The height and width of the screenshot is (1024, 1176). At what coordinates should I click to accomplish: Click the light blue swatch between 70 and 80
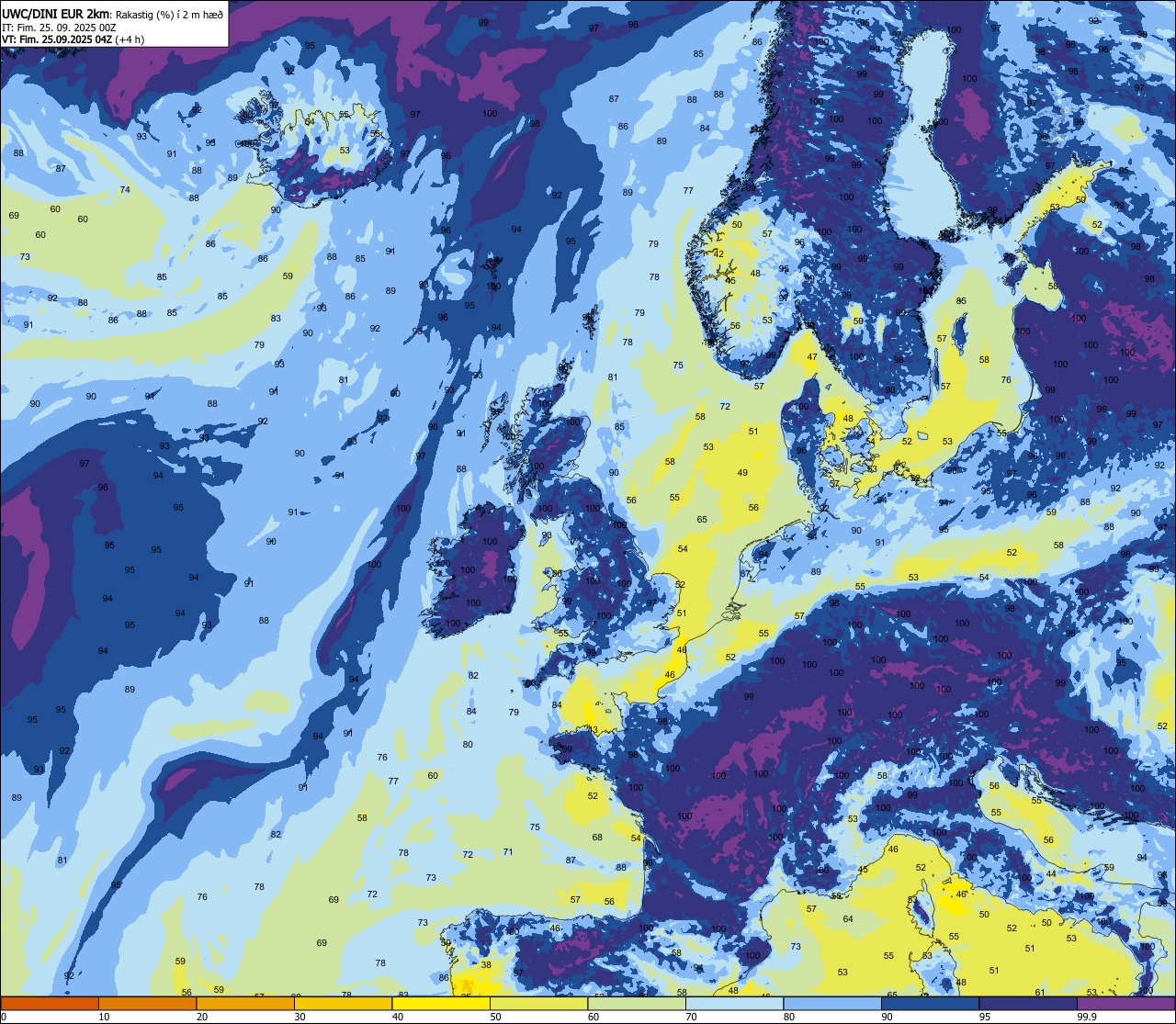pyautogui.click(x=734, y=1003)
